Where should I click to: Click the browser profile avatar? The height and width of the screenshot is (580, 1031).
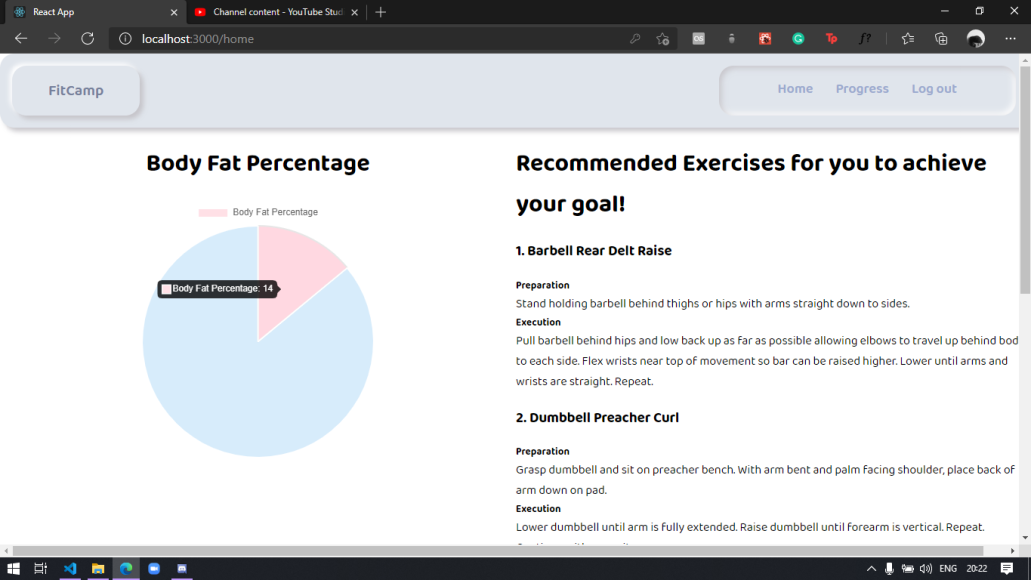[975, 38]
